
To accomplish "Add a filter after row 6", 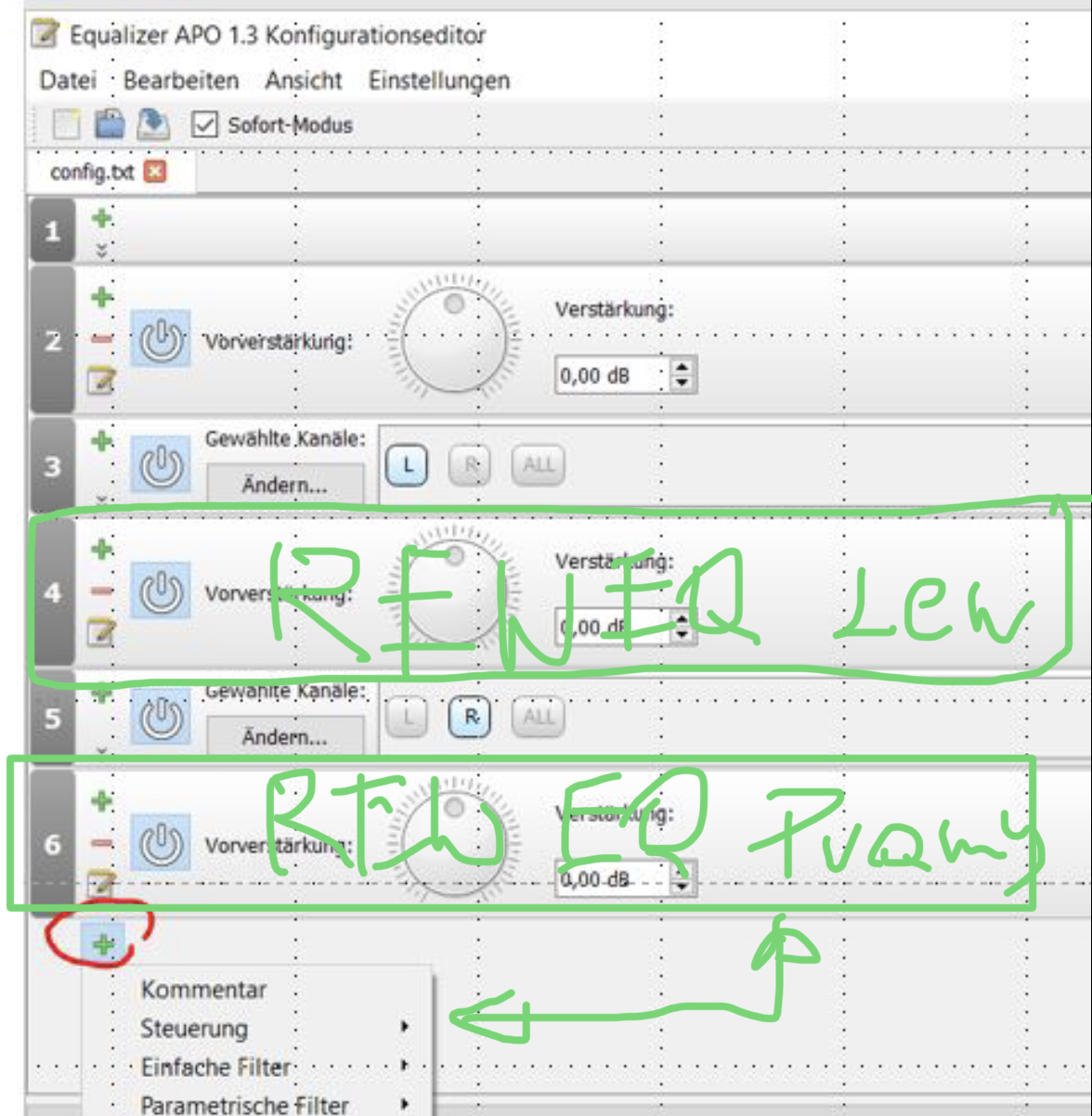I will [101, 800].
